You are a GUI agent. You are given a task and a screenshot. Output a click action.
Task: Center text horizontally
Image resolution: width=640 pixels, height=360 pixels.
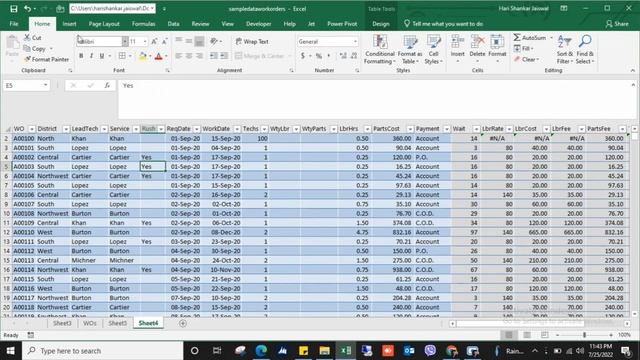(189, 56)
